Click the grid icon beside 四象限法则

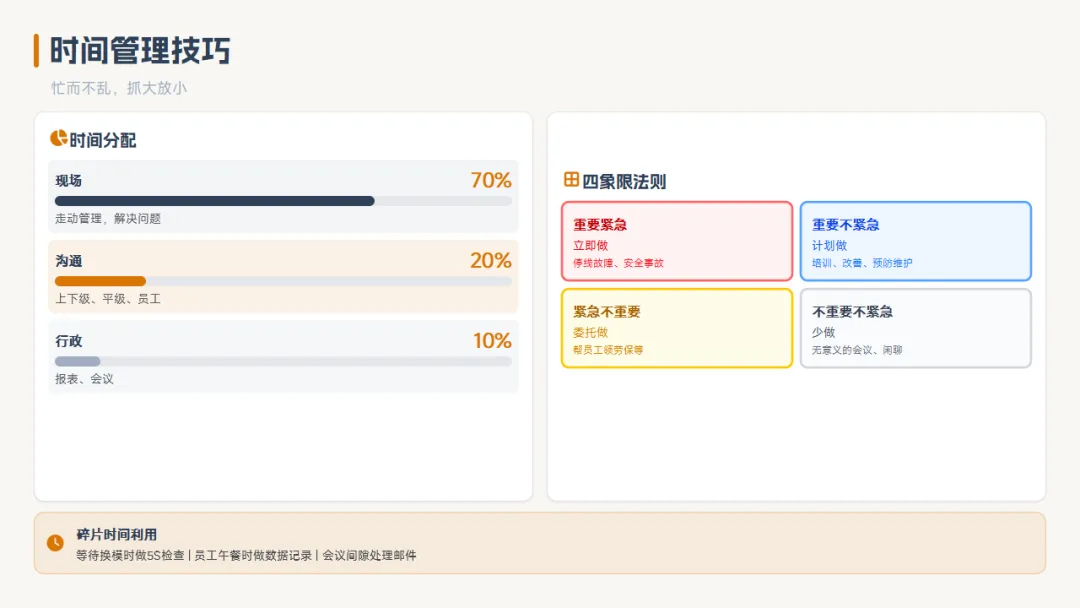pyautogui.click(x=572, y=180)
